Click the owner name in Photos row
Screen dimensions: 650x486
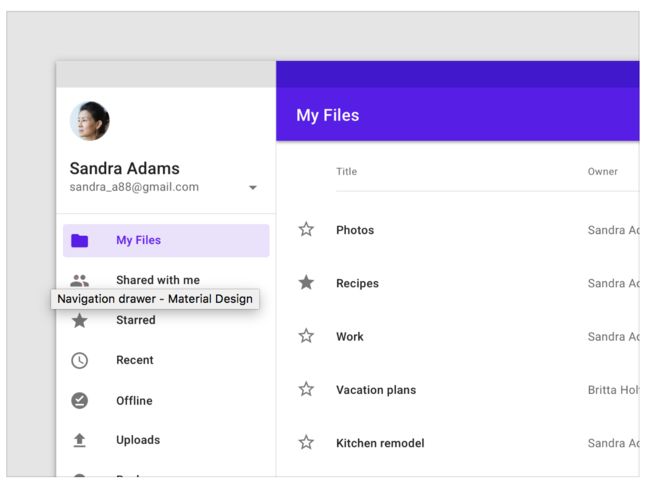click(x=614, y=230)
